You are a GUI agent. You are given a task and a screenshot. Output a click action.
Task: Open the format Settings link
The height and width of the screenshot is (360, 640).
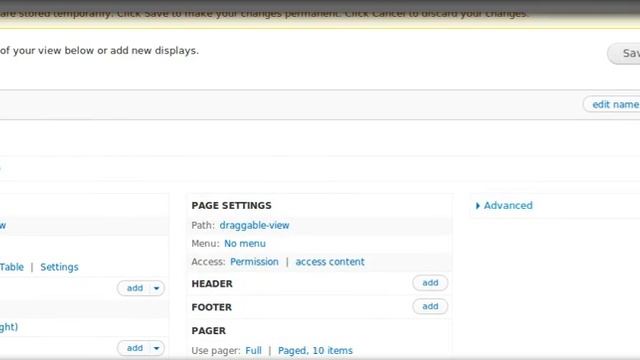(x=59, y=267)
